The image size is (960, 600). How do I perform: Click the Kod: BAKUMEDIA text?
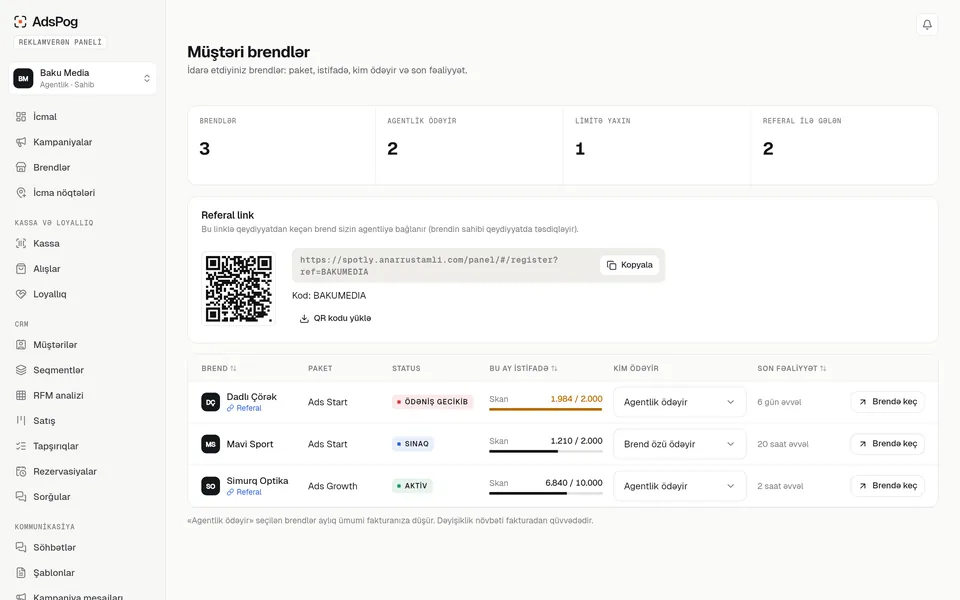tap(329, 296)
